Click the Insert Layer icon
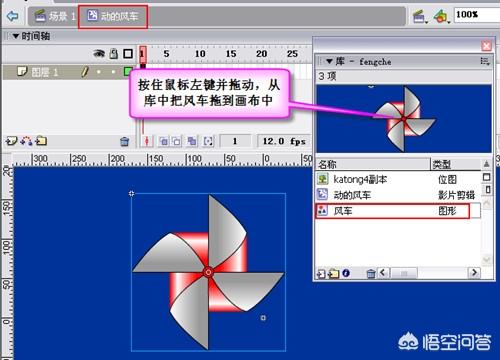 point(11,141)
